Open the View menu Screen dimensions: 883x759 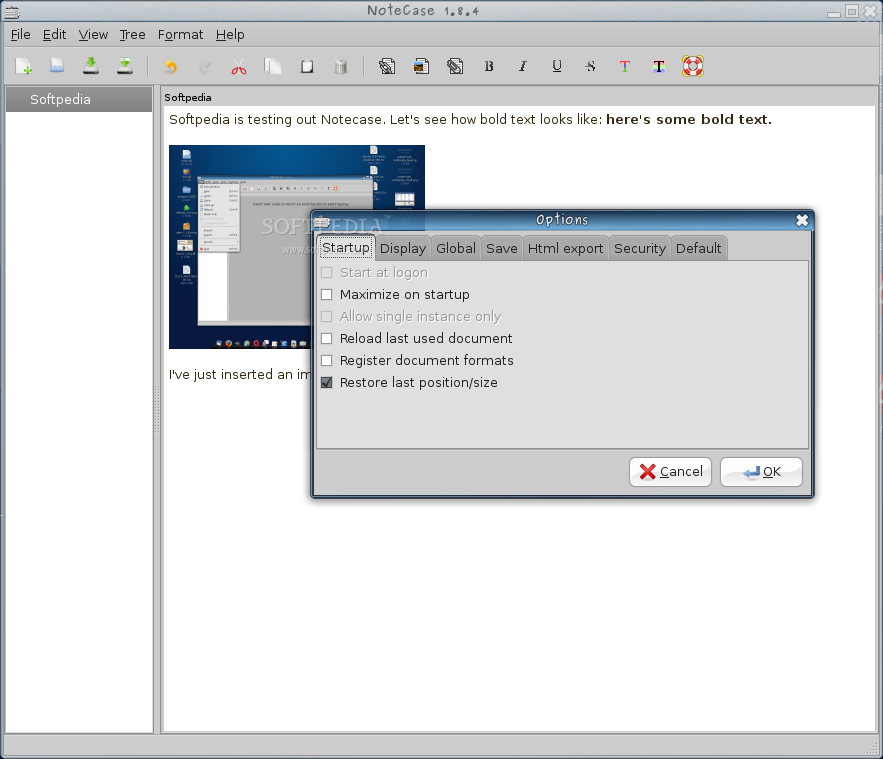[93, 35]
